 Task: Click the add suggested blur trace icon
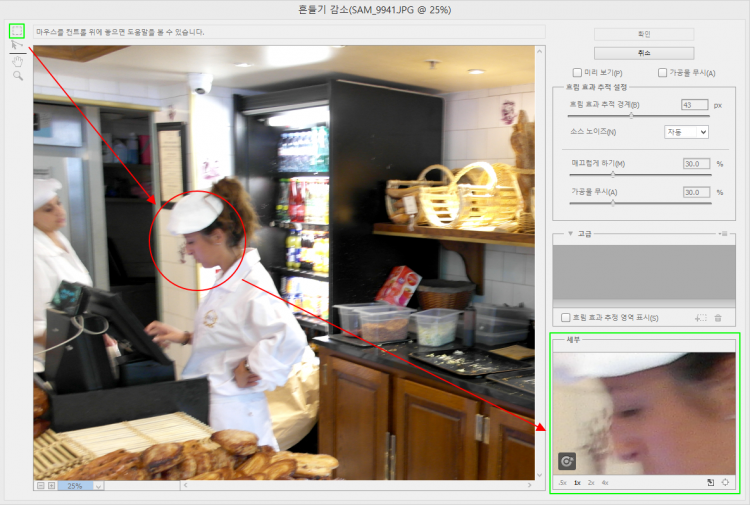700,318
